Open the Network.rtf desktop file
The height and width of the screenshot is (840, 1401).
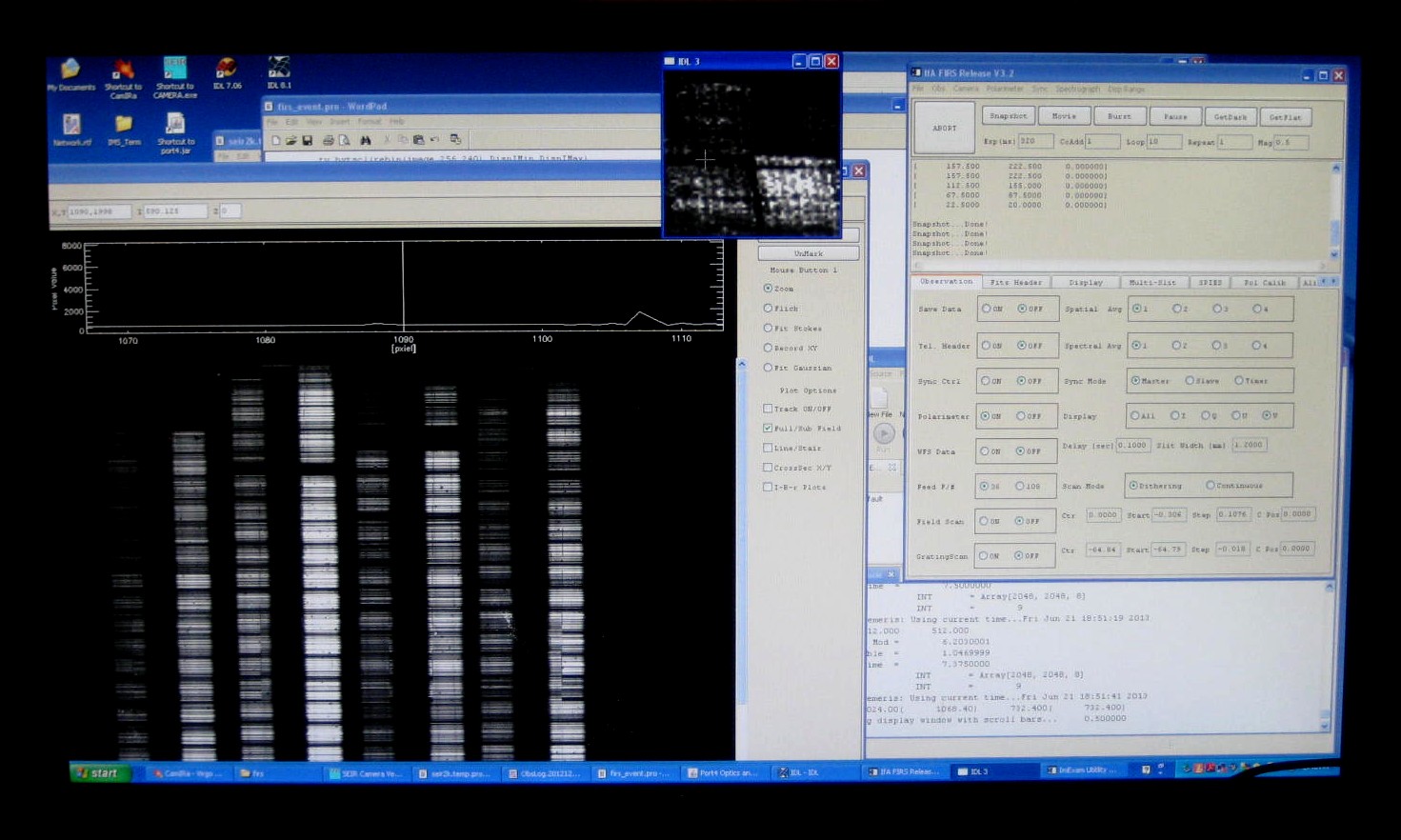pyautogui.click(x=71, y=130)
